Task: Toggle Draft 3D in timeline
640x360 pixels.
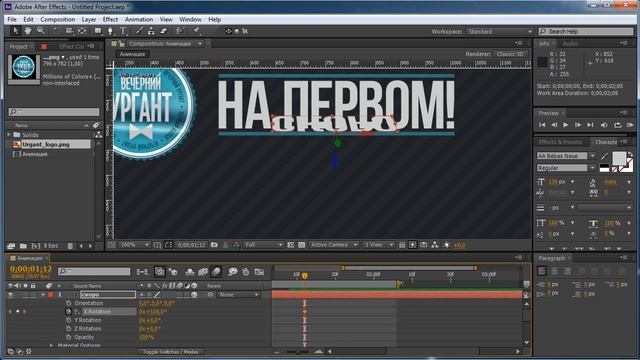Action: point(173,272)
